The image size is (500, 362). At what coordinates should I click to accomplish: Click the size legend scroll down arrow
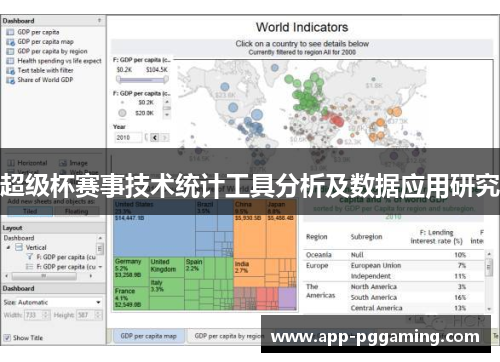point(167,114)
